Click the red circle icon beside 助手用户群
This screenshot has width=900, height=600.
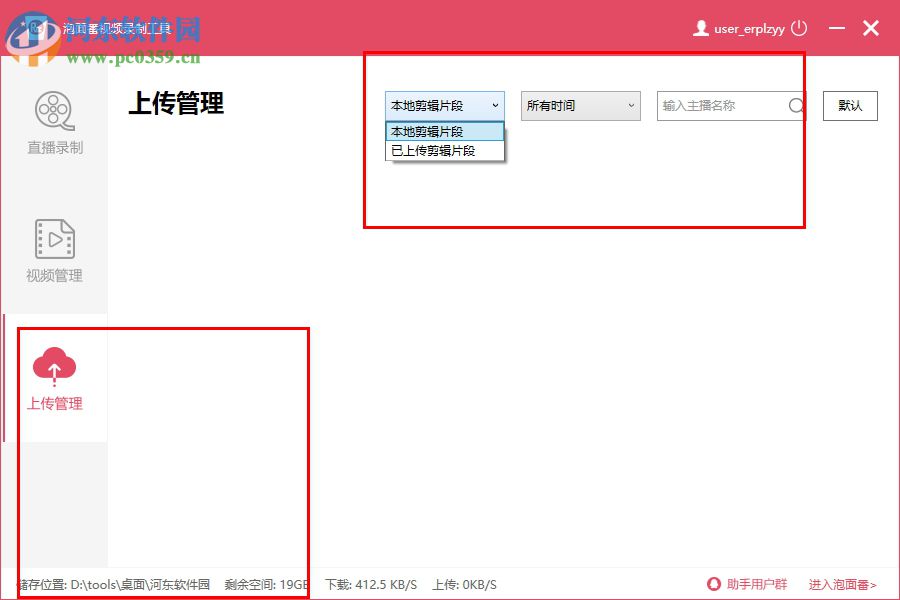713,584
